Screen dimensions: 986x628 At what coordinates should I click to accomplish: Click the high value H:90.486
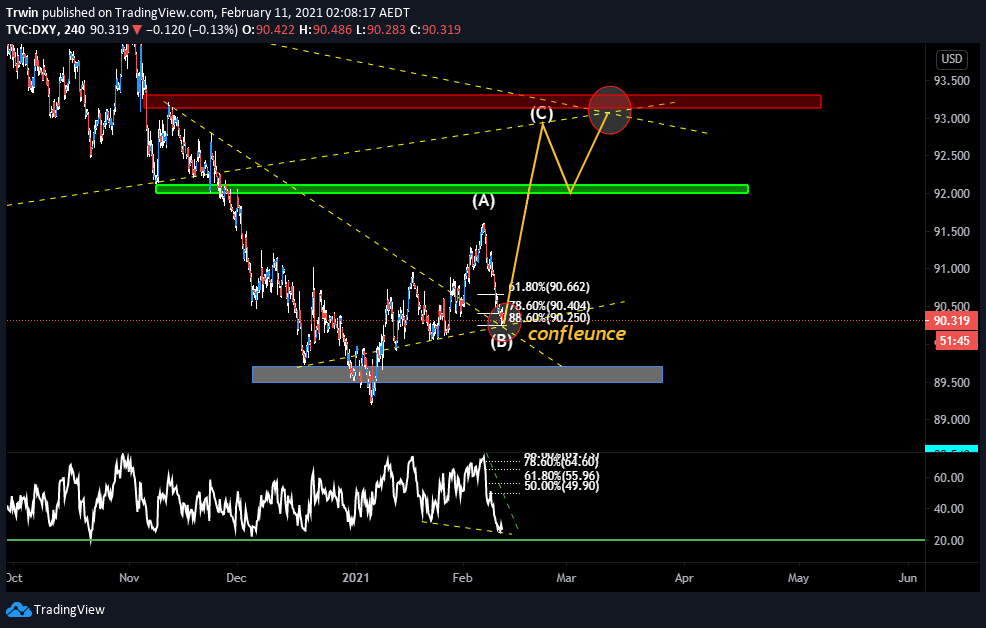(x=325, y=30)
